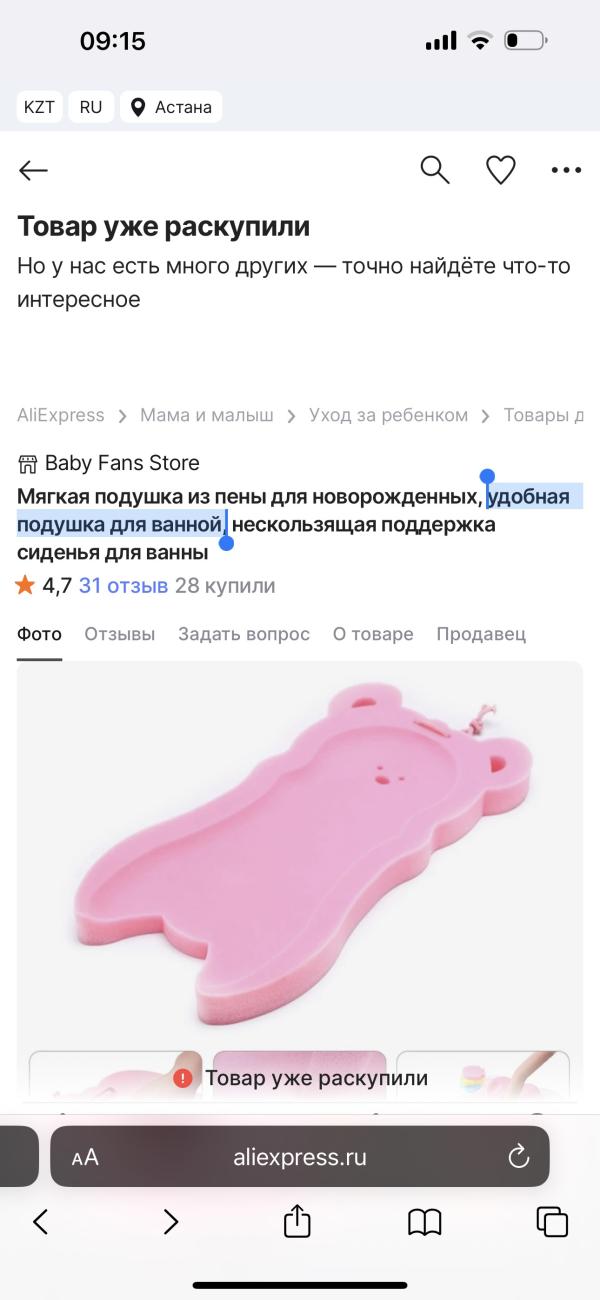Image resolution: width=600 pixels, height=1300 pixels.
Task: Tap the back arrow on product page
Action: tap(33, 171)
